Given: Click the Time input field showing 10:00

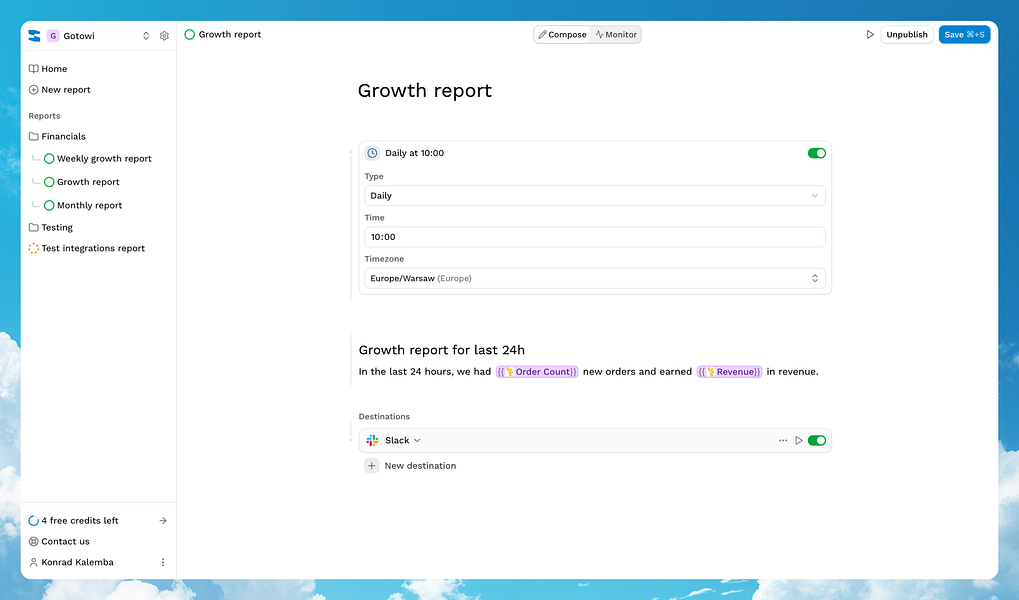Looking at the screenshot, I should pyautogui.click(x=595, y=237).
